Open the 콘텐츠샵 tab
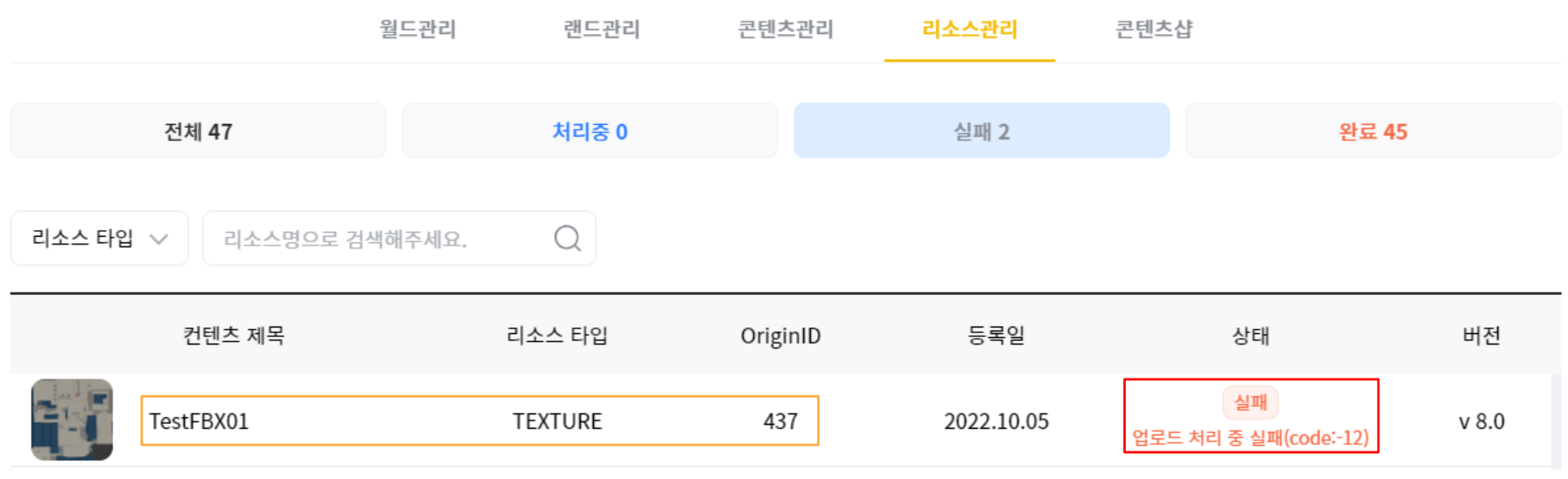Screen dimensions: 1568x479 [1154, 30]
